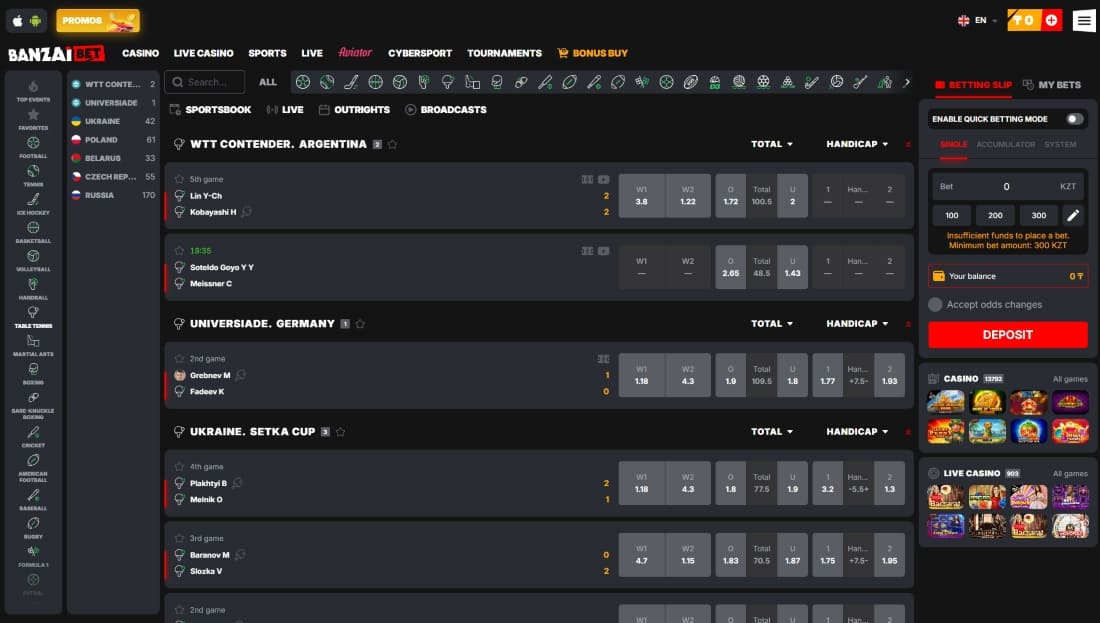Select Volleyball in the sports sidebar
Viewport: 1100px width, 623px height.
(33, 260)
